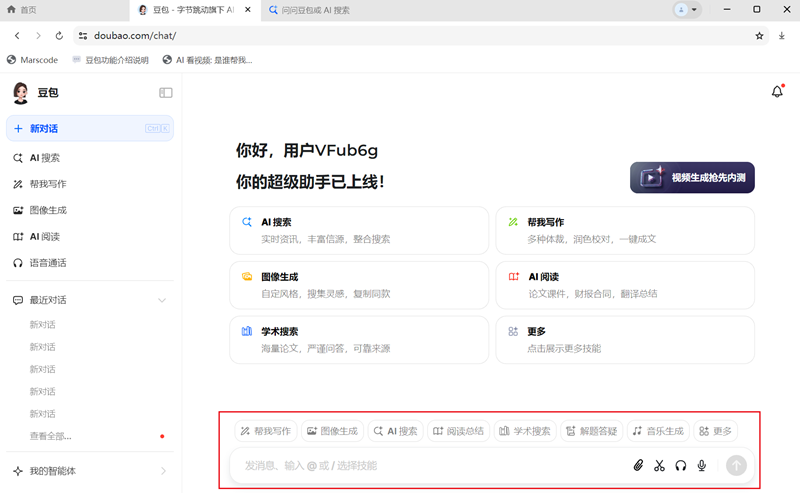Open the browser profile dropdown
Screen dimensions: 800x493
(687, 9)
